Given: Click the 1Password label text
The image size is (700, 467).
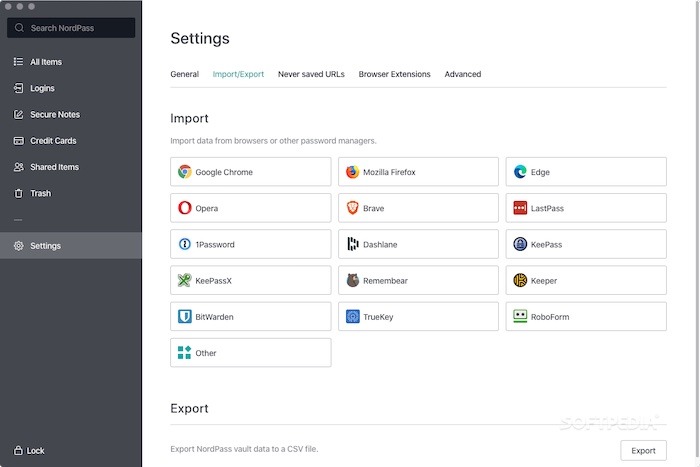Looking at the screenshot, I should 215,244.
